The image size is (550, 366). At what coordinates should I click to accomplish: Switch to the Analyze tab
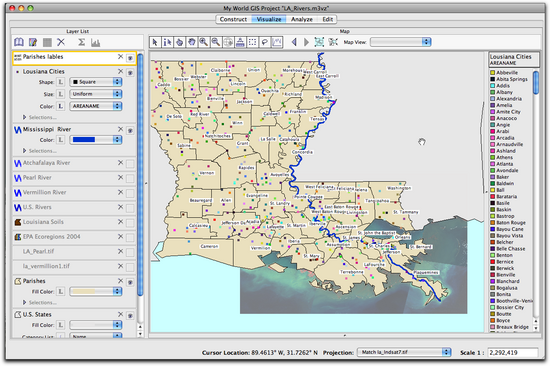tap(302, 19)
